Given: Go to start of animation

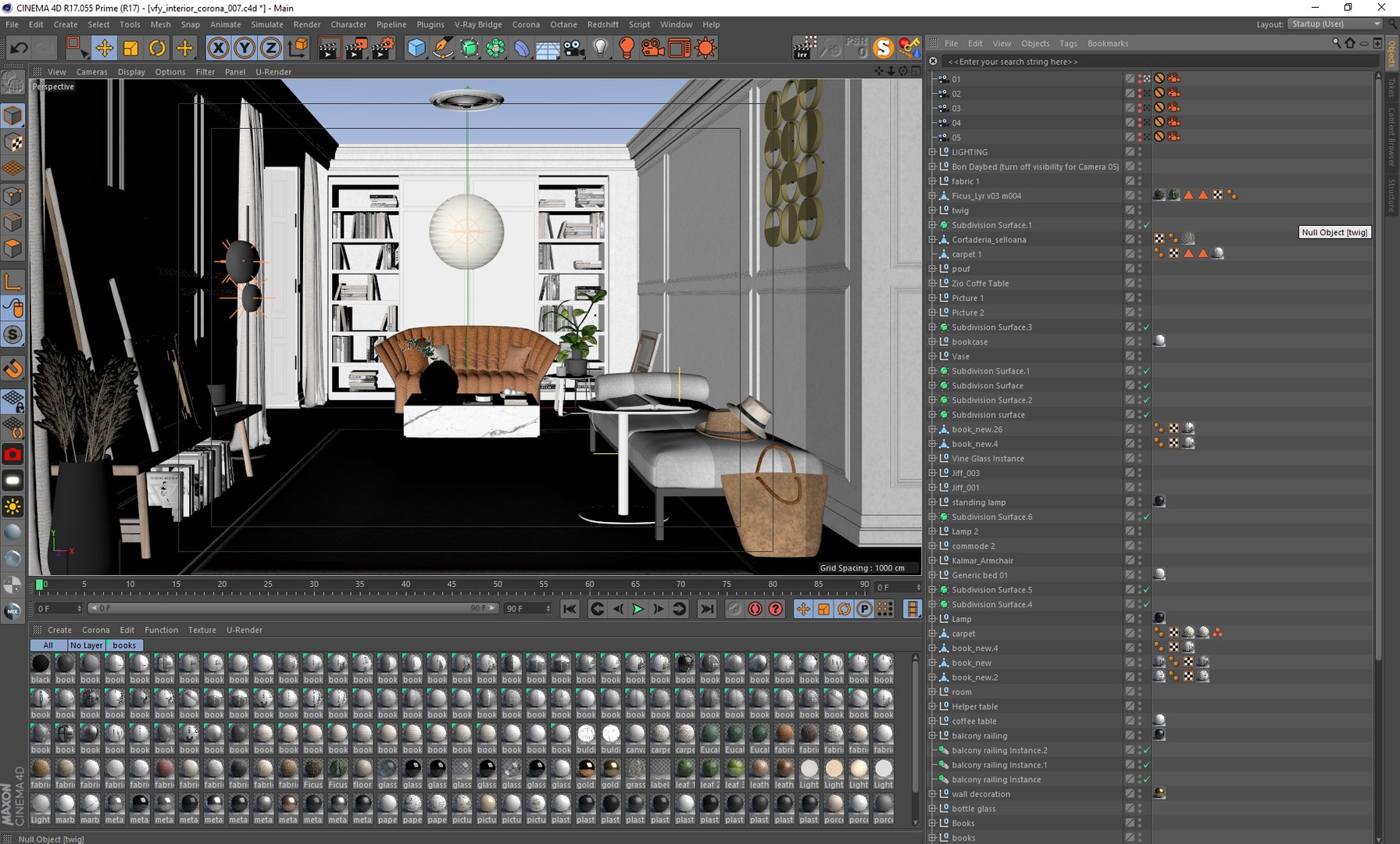Looking at the screenshot, I should tap(570, 609).
